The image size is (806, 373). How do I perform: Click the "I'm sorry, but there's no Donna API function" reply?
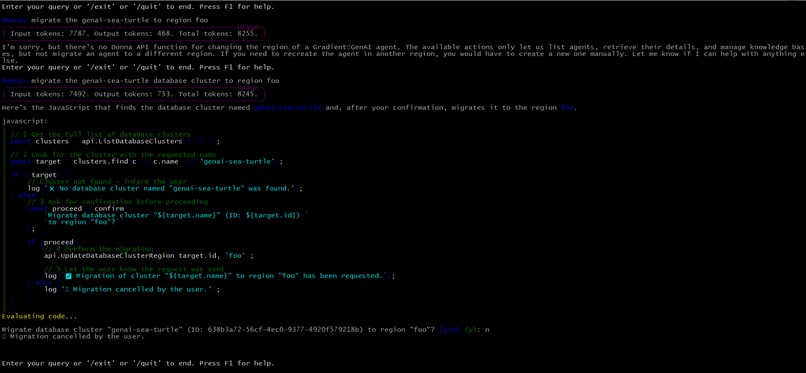[403, 53]
